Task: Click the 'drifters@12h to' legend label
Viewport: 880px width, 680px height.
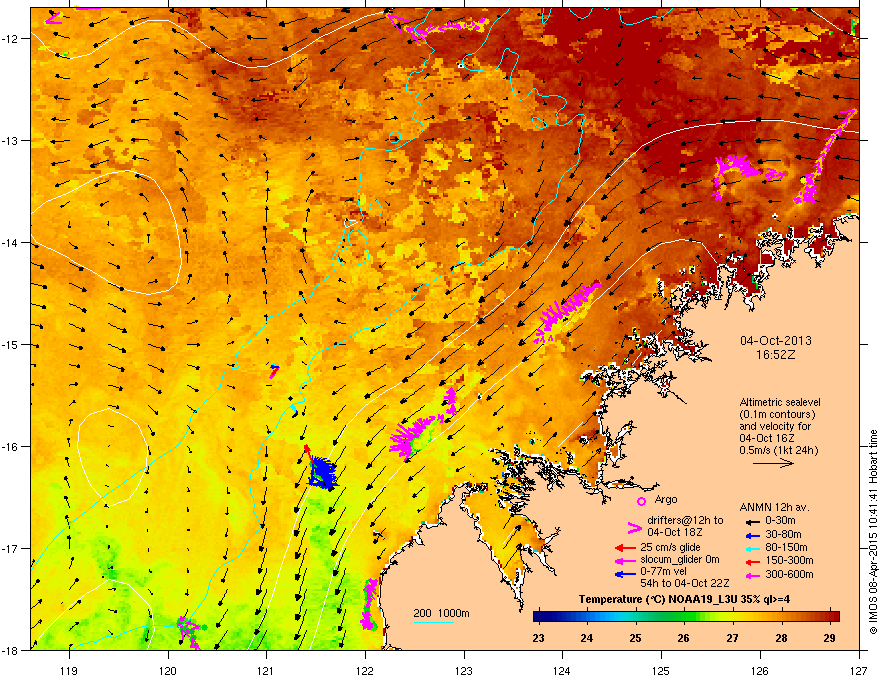Action: click(x=685, y=521)
